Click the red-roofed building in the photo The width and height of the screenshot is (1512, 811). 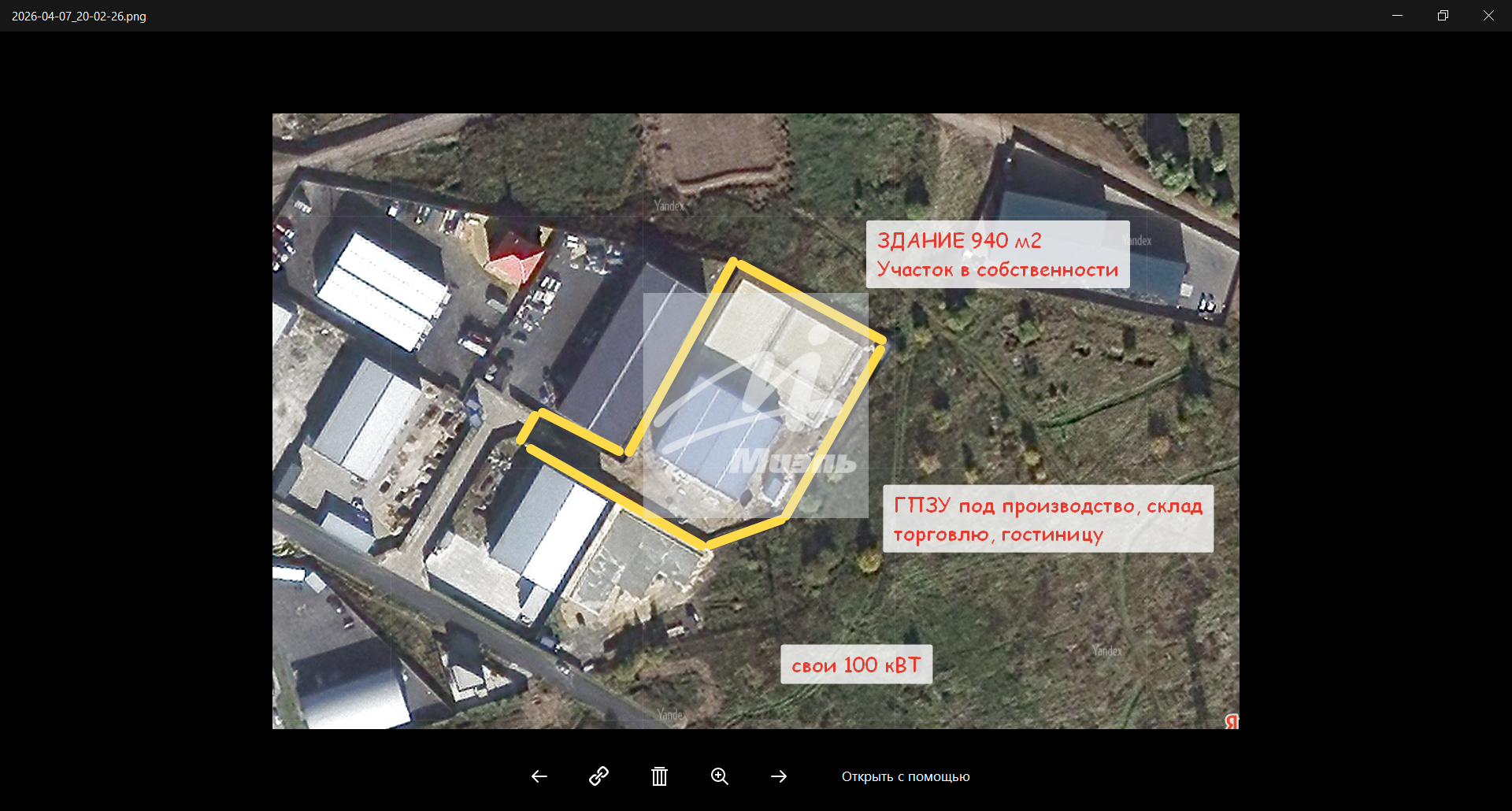pos(515,256)
